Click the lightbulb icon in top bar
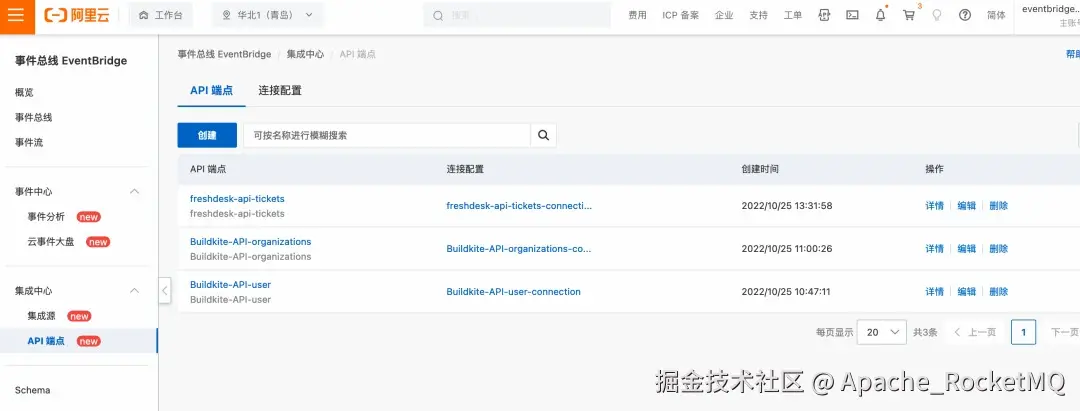 click(937, 15)
